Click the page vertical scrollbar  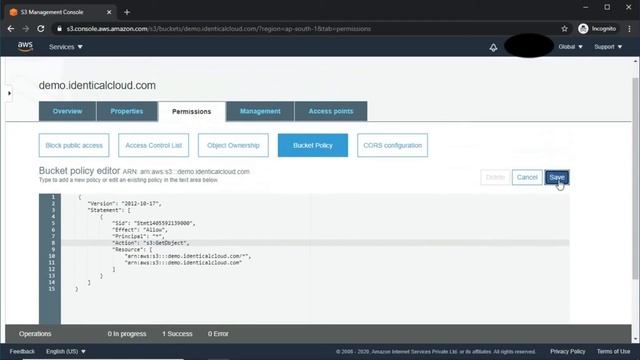click(x=635, y=178)
